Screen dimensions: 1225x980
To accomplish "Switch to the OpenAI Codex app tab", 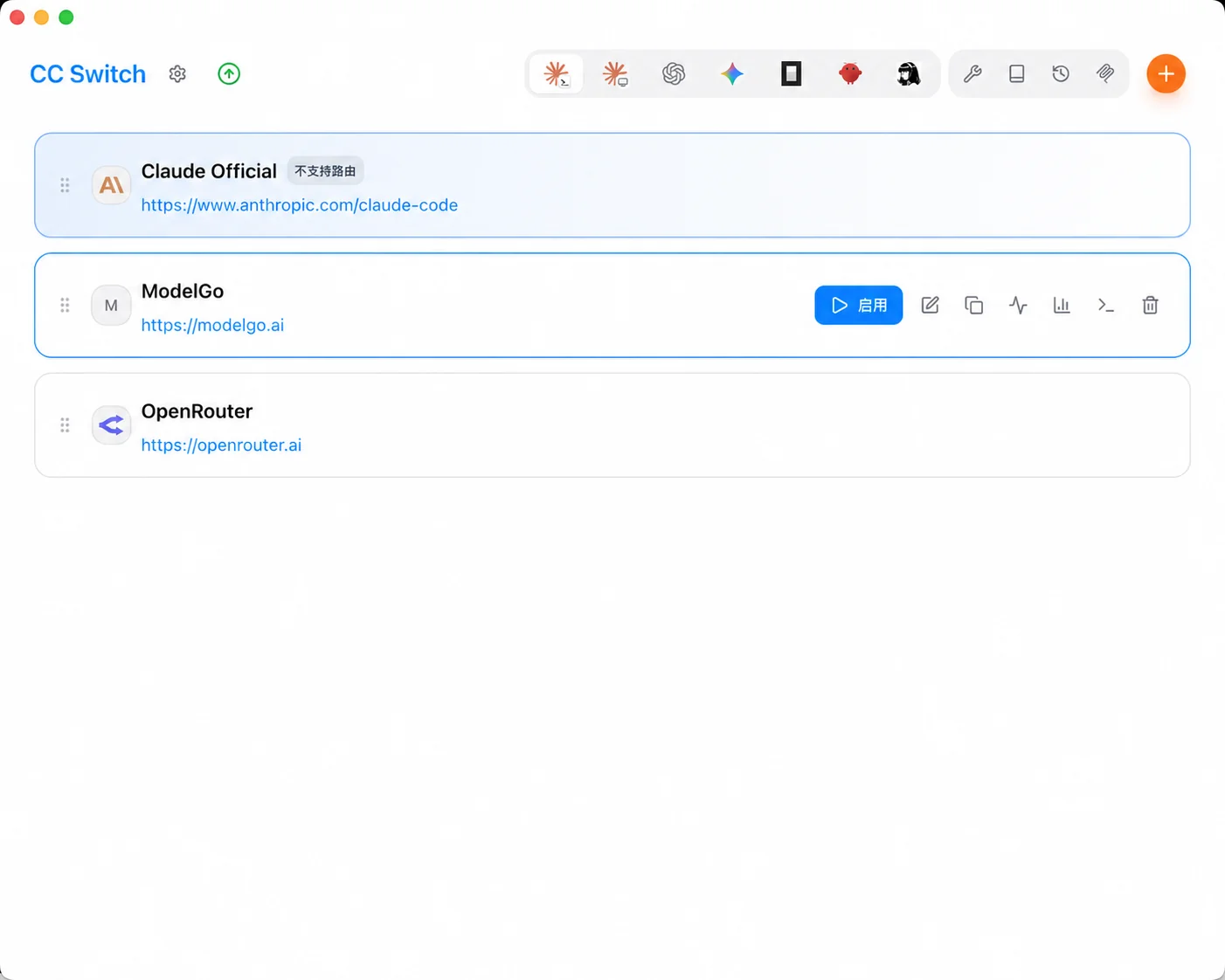I will pyautogui.click(x=674, y=74).
